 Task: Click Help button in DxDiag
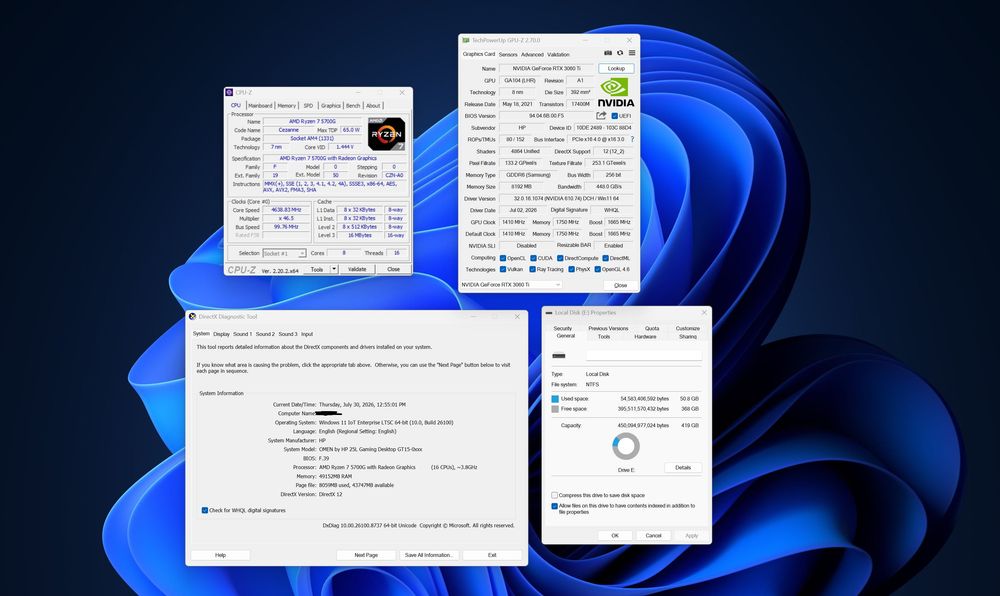(x=221, y=555)
